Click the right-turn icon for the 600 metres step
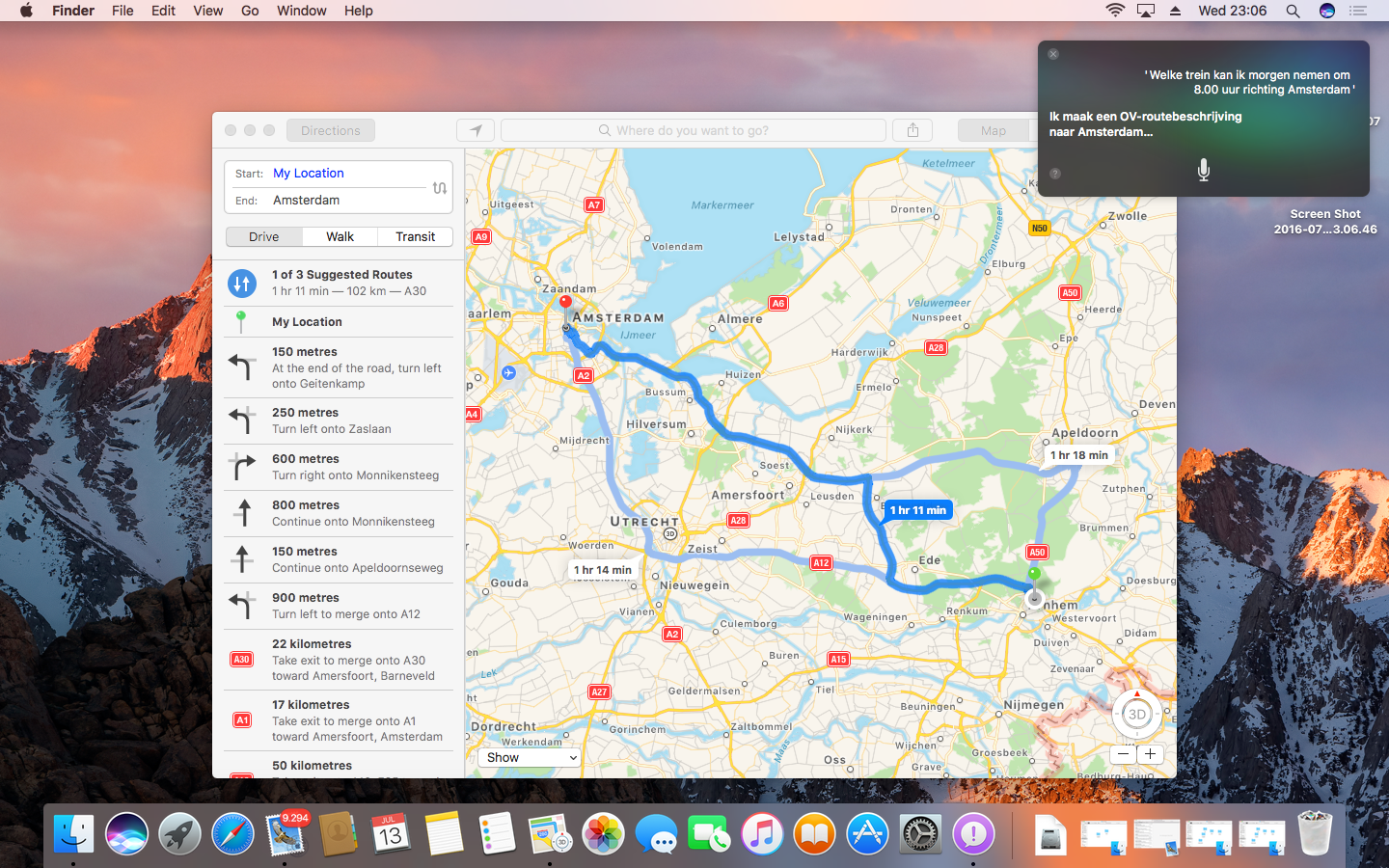 [242, 467]
